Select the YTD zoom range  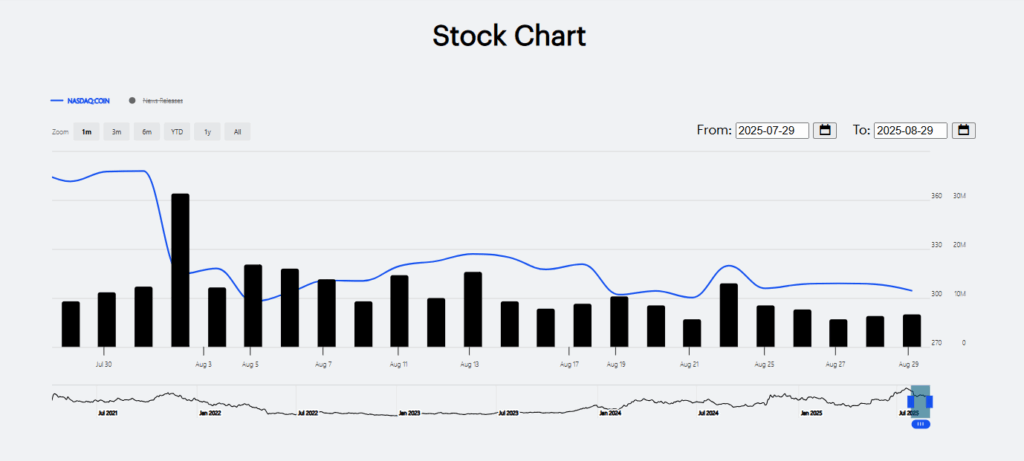pos(177,132)
